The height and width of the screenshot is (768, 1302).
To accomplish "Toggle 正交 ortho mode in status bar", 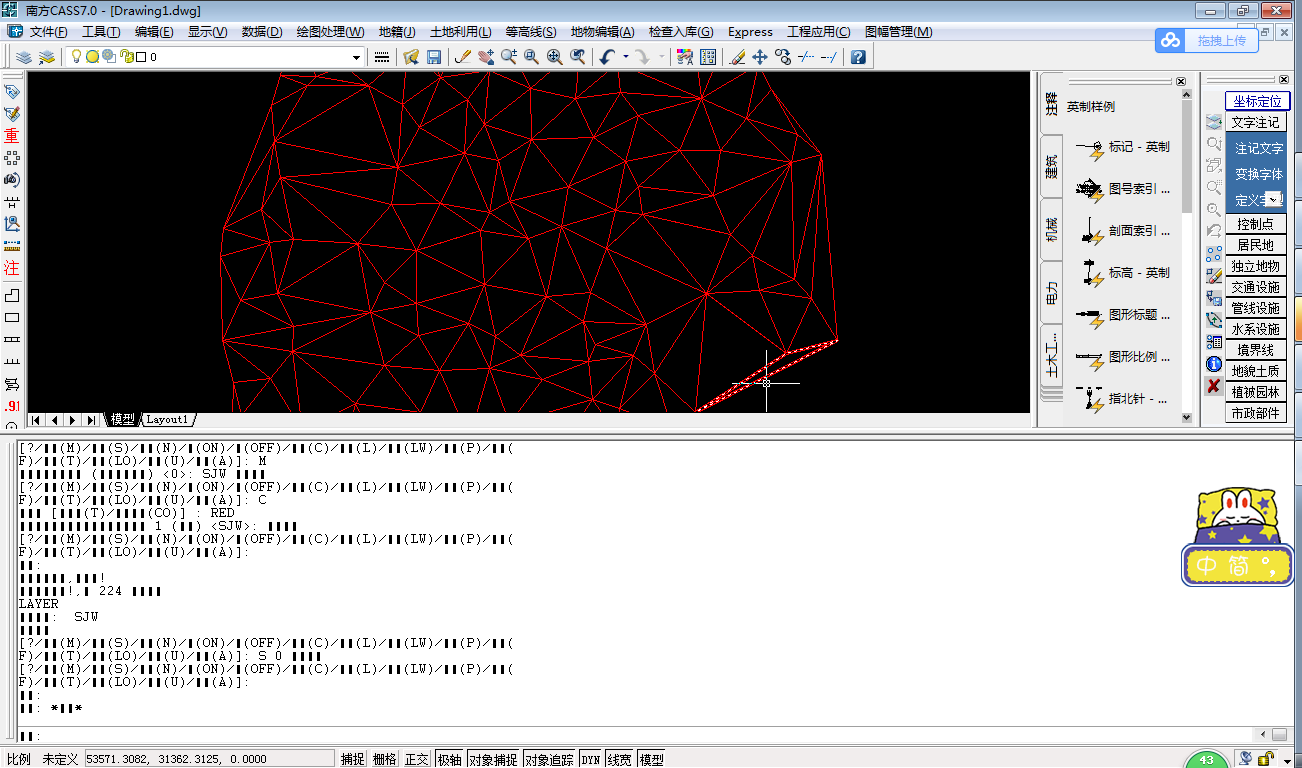I will coord(416,759).
